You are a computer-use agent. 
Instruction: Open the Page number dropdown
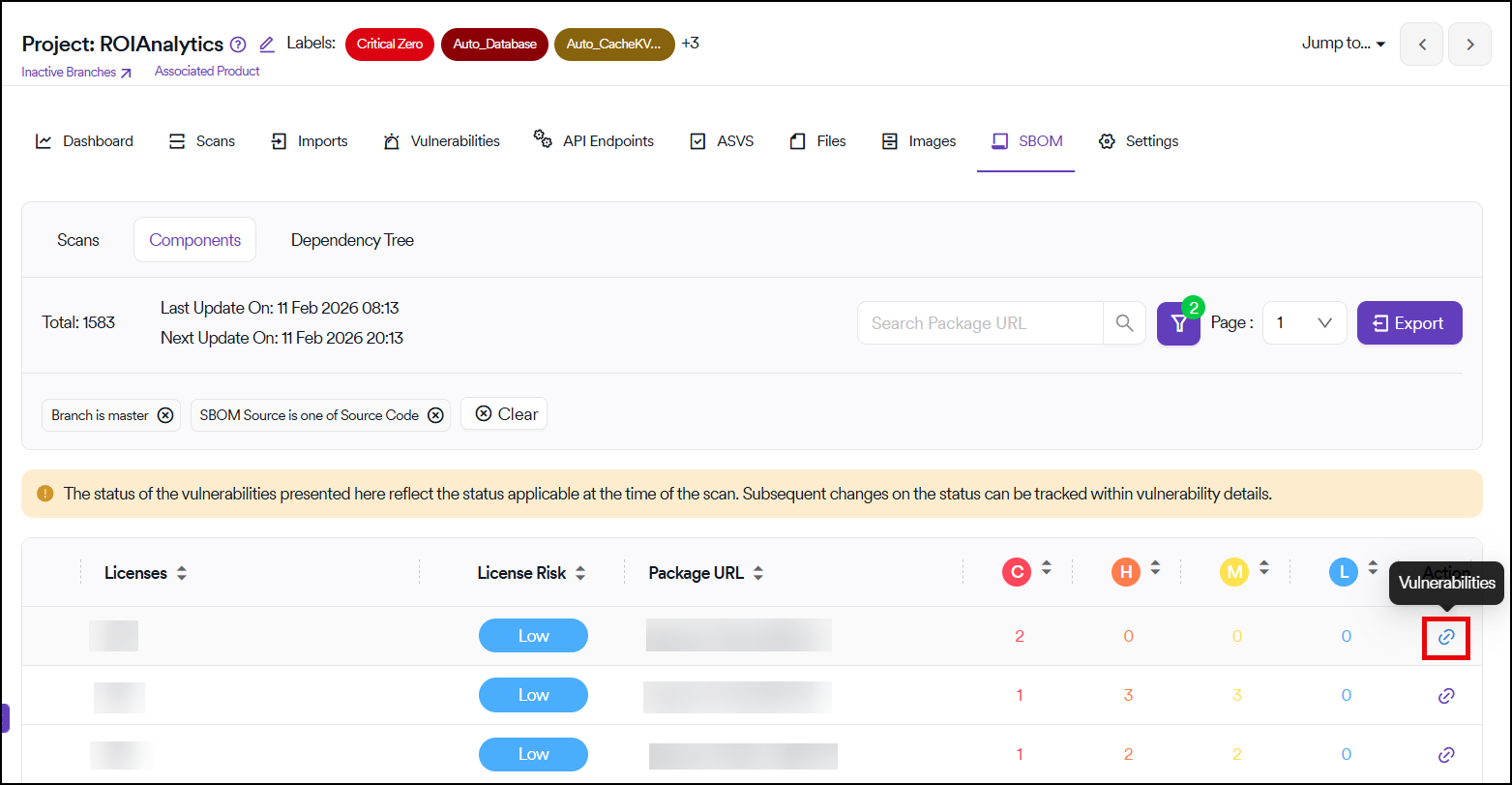1304,323
